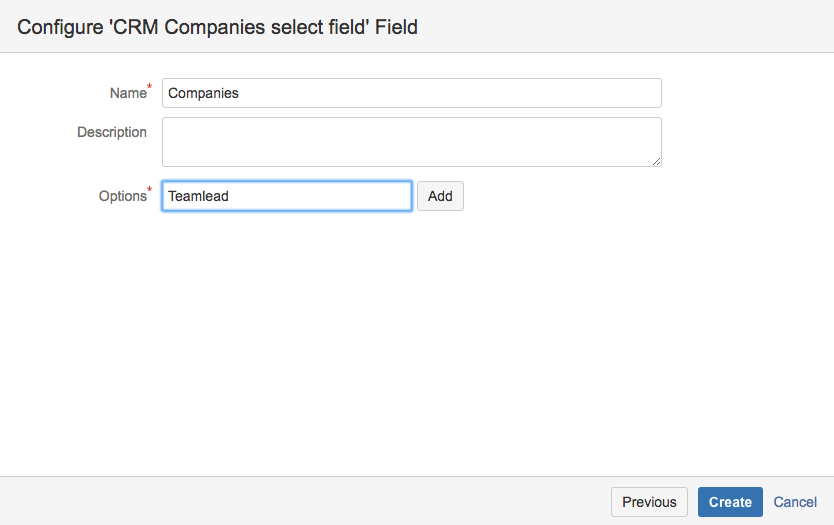This screenshot has height=525, width=834.
Task: Click the dialog title 'Configure CRM Companies select field'
Action: [217, 27]
